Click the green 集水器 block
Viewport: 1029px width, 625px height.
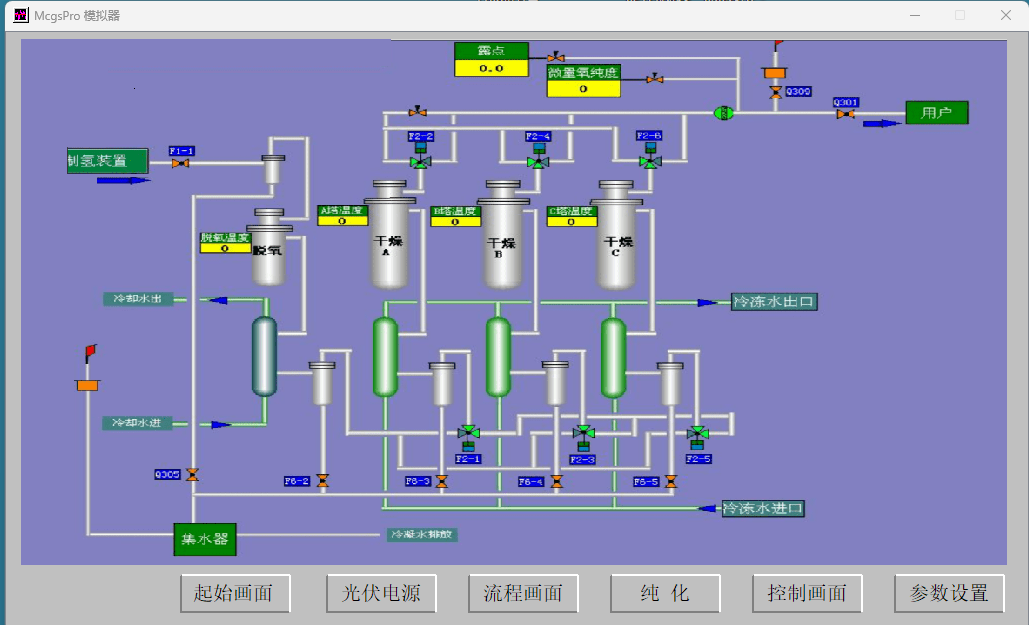(205, 540)
